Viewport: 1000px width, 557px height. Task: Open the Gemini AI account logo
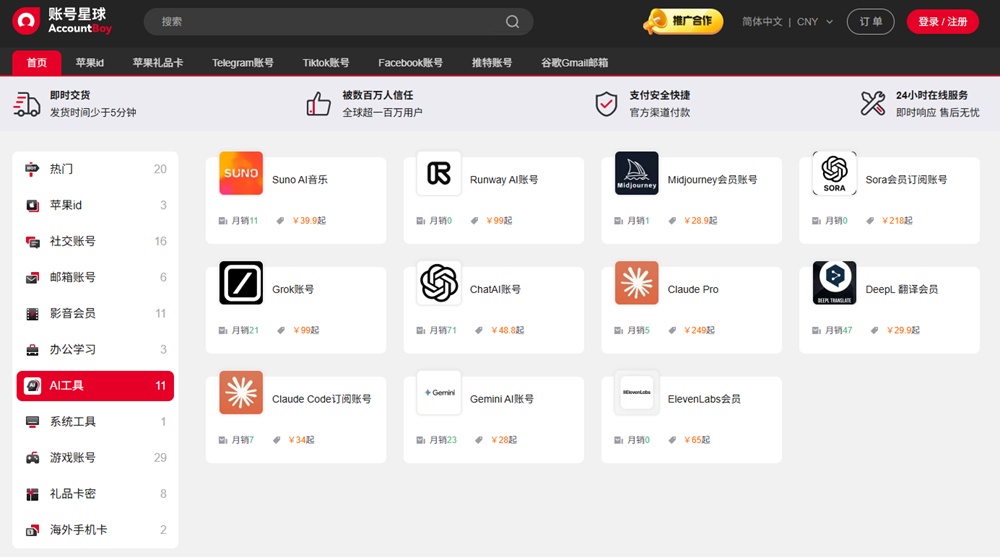pyautogui.click(x=438, y=393)
